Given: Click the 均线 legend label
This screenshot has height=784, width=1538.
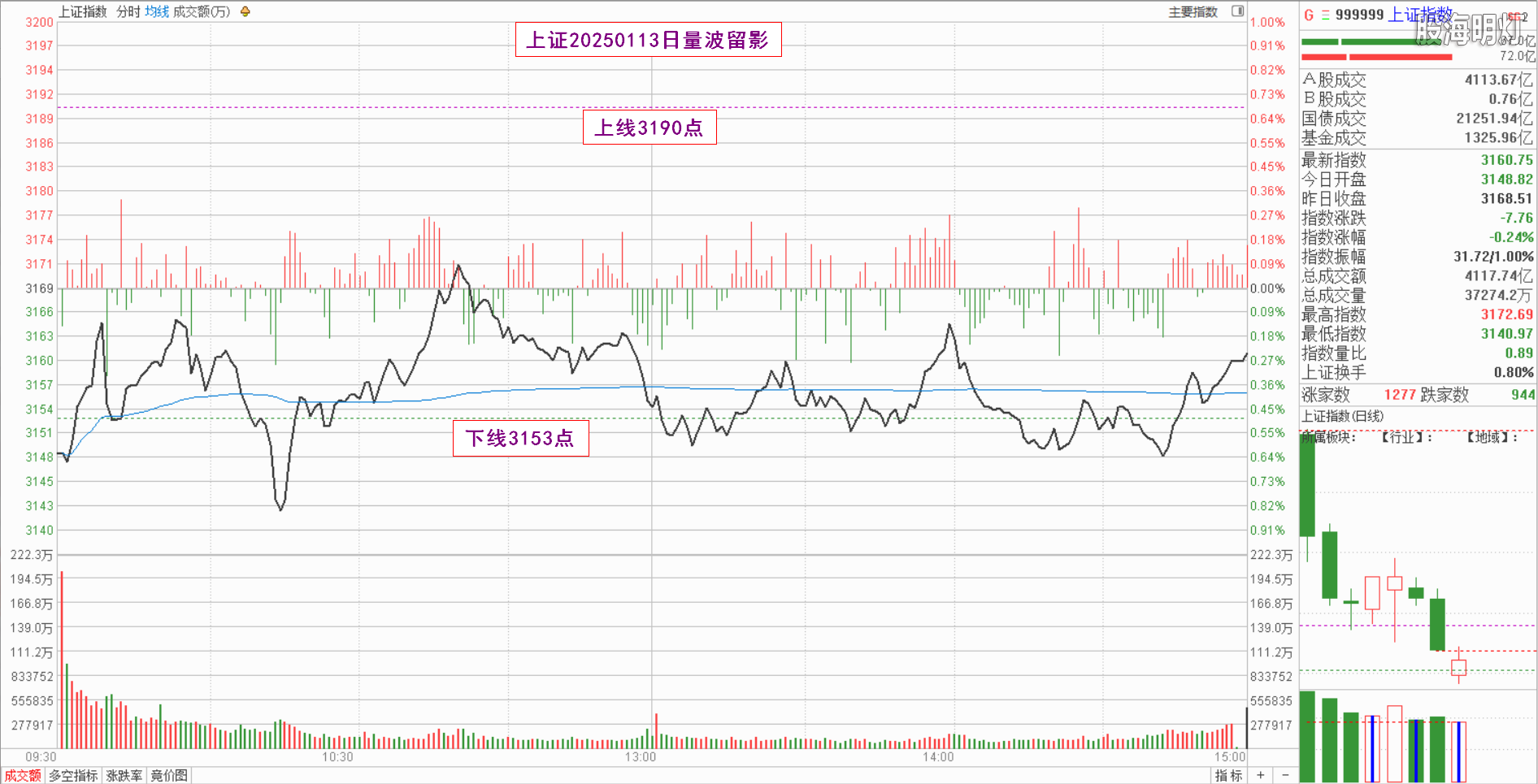Looking at the screenshot, I should click(x=157, y=11).
